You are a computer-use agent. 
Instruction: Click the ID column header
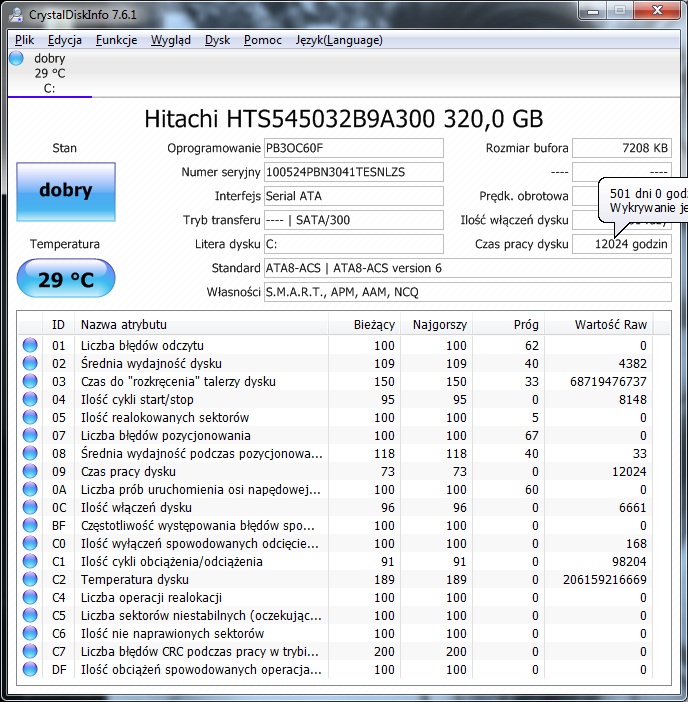(x=58, y=325)
